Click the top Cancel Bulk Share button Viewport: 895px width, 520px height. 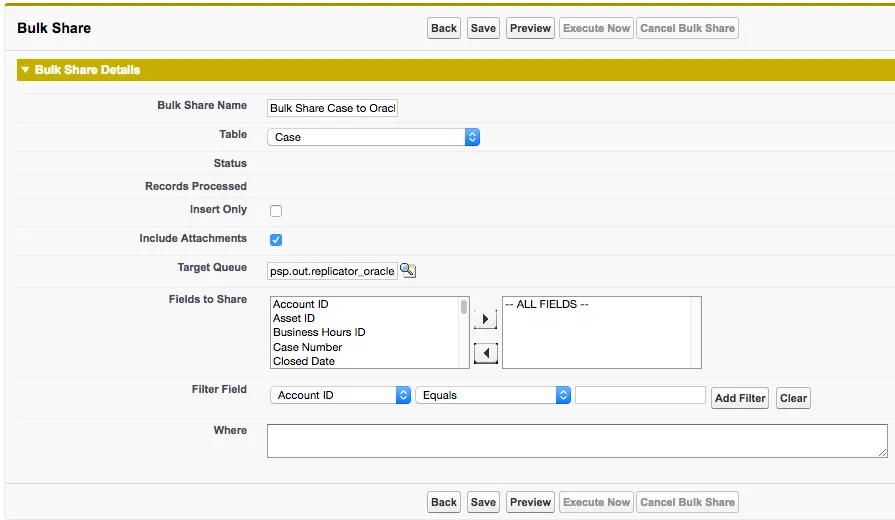point(687,28)
